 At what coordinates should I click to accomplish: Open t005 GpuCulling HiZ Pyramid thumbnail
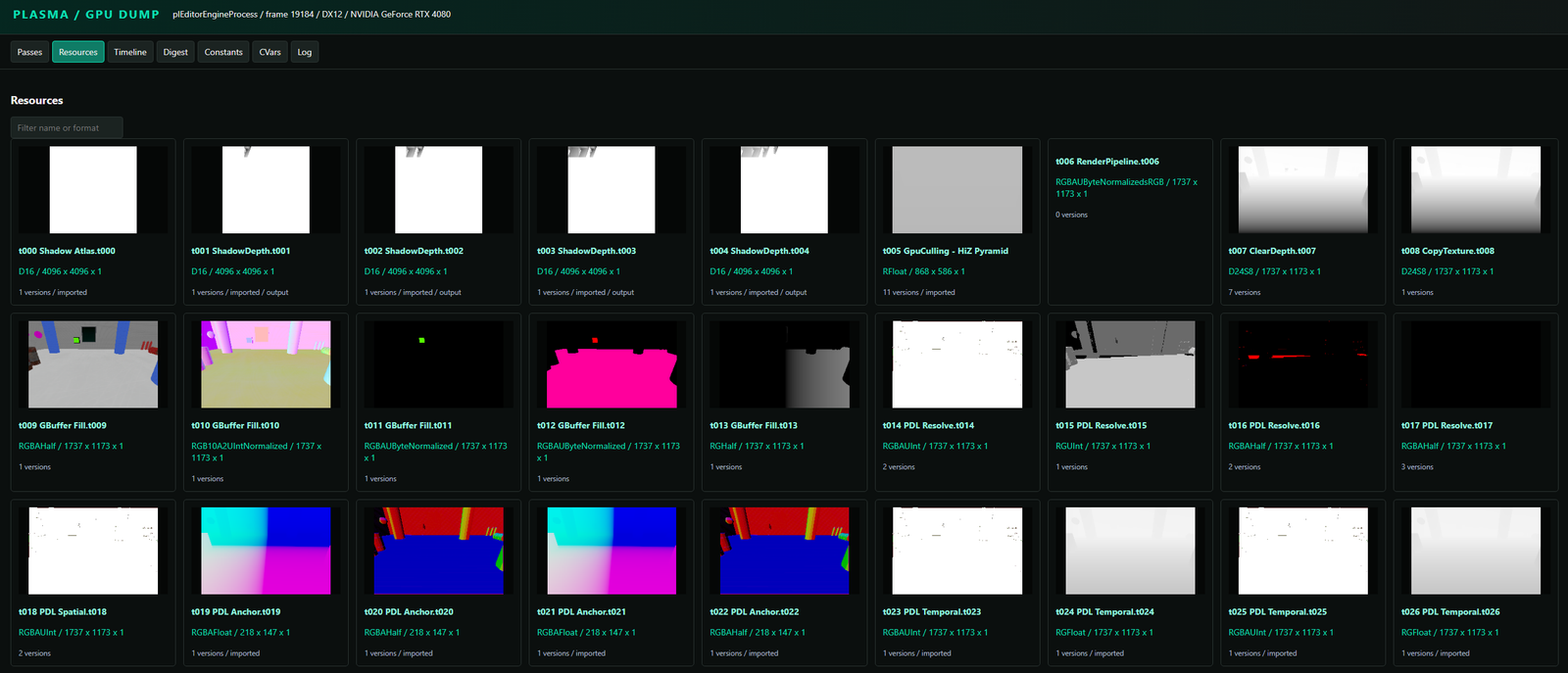click(957, 190)
